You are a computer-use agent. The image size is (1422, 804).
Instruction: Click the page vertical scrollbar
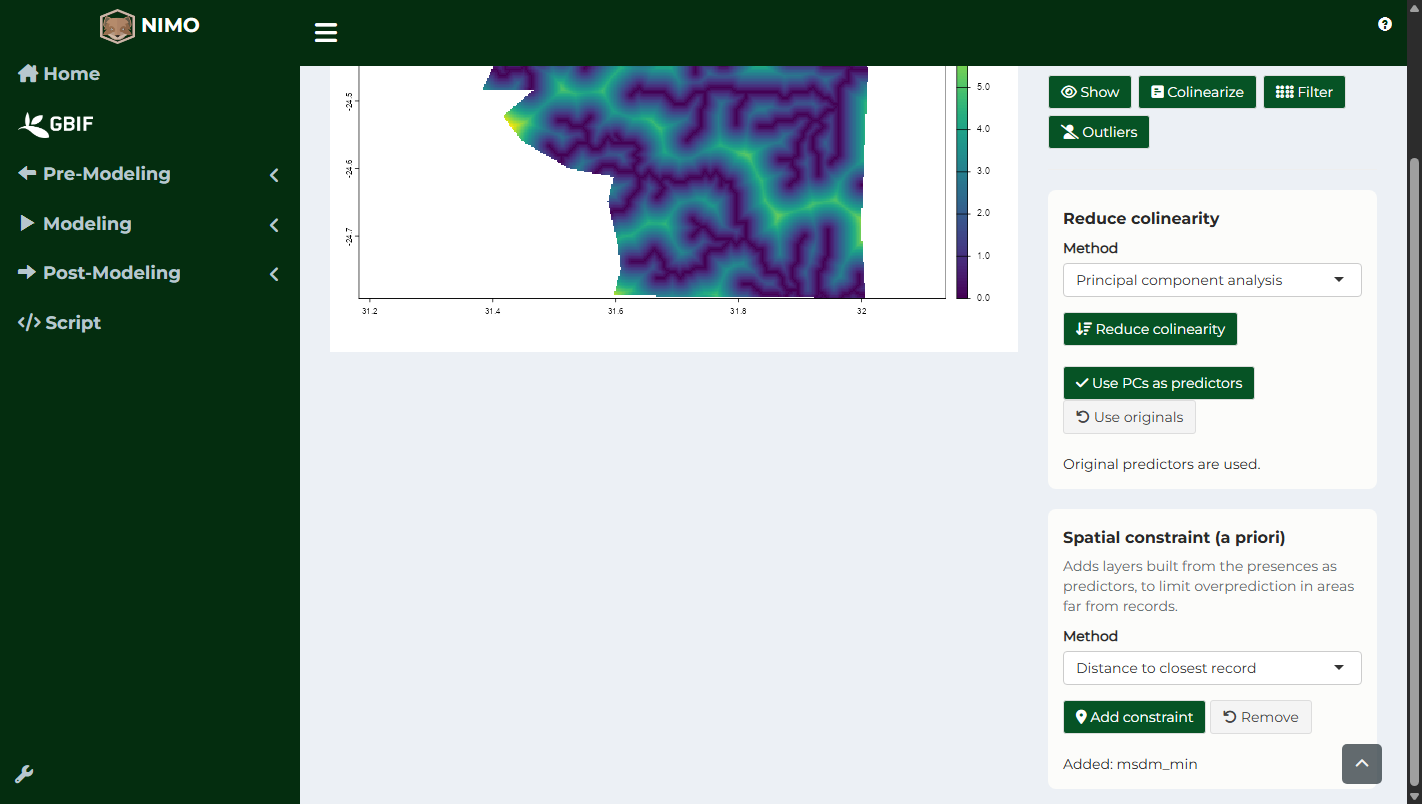pyautogui.click(x=1414, y=470)
